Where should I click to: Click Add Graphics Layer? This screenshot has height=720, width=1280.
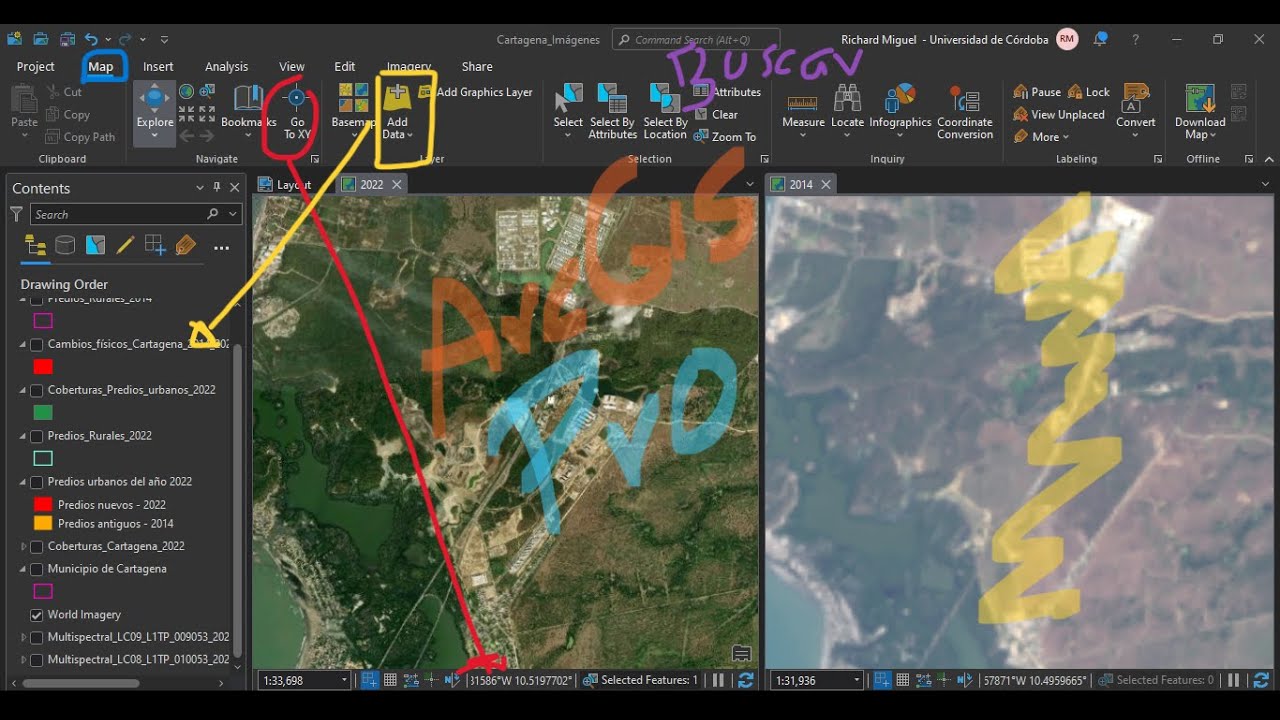[475, 92]
